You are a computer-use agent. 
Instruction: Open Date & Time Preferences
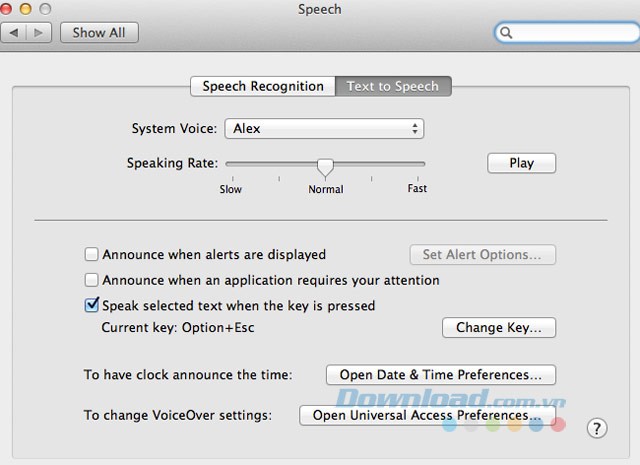click(440, 375)
